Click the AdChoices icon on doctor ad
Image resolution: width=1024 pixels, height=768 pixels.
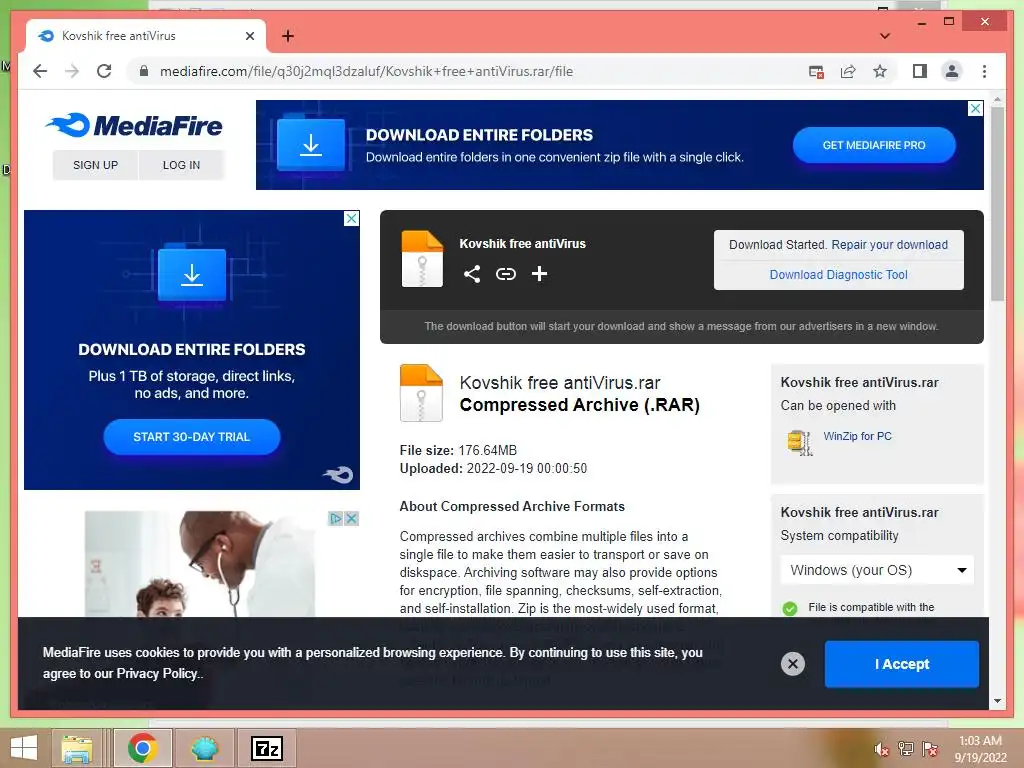(x=336, y=519)
